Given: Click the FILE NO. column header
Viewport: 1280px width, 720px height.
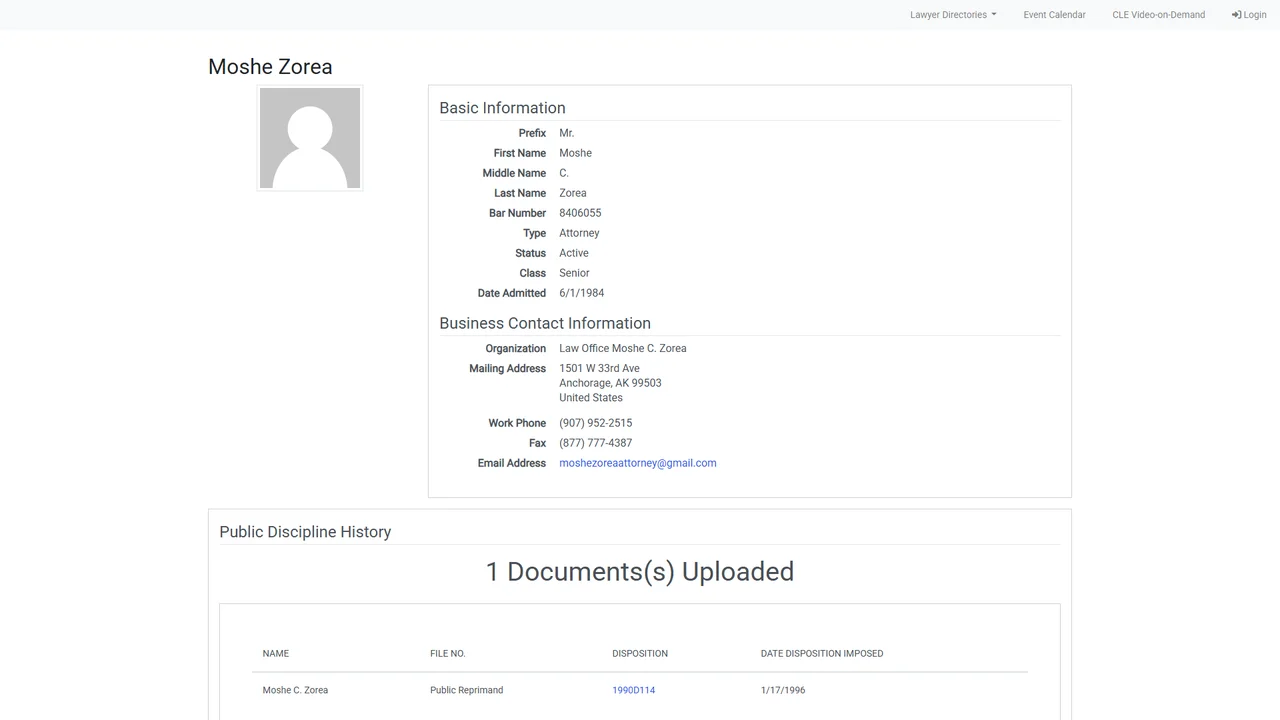Looking at the screenshot, I should 448,654.
